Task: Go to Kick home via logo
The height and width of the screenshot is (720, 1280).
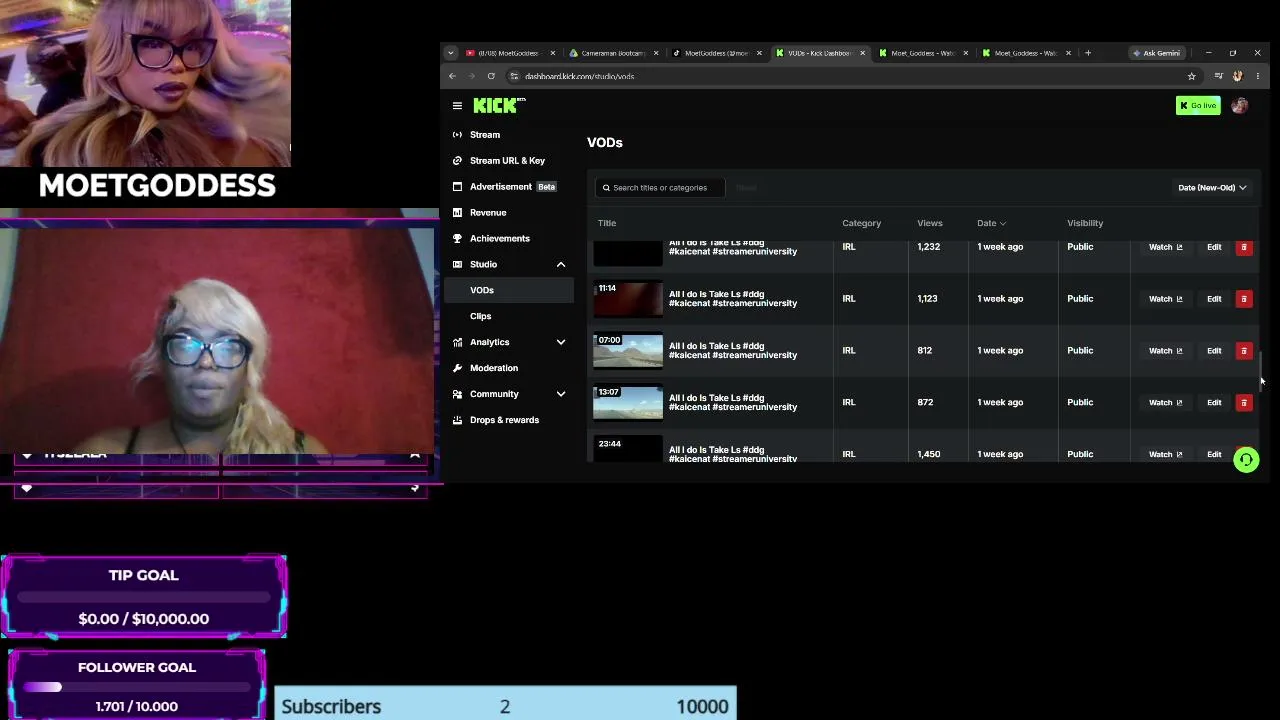Action: click(x=499, y=105)
